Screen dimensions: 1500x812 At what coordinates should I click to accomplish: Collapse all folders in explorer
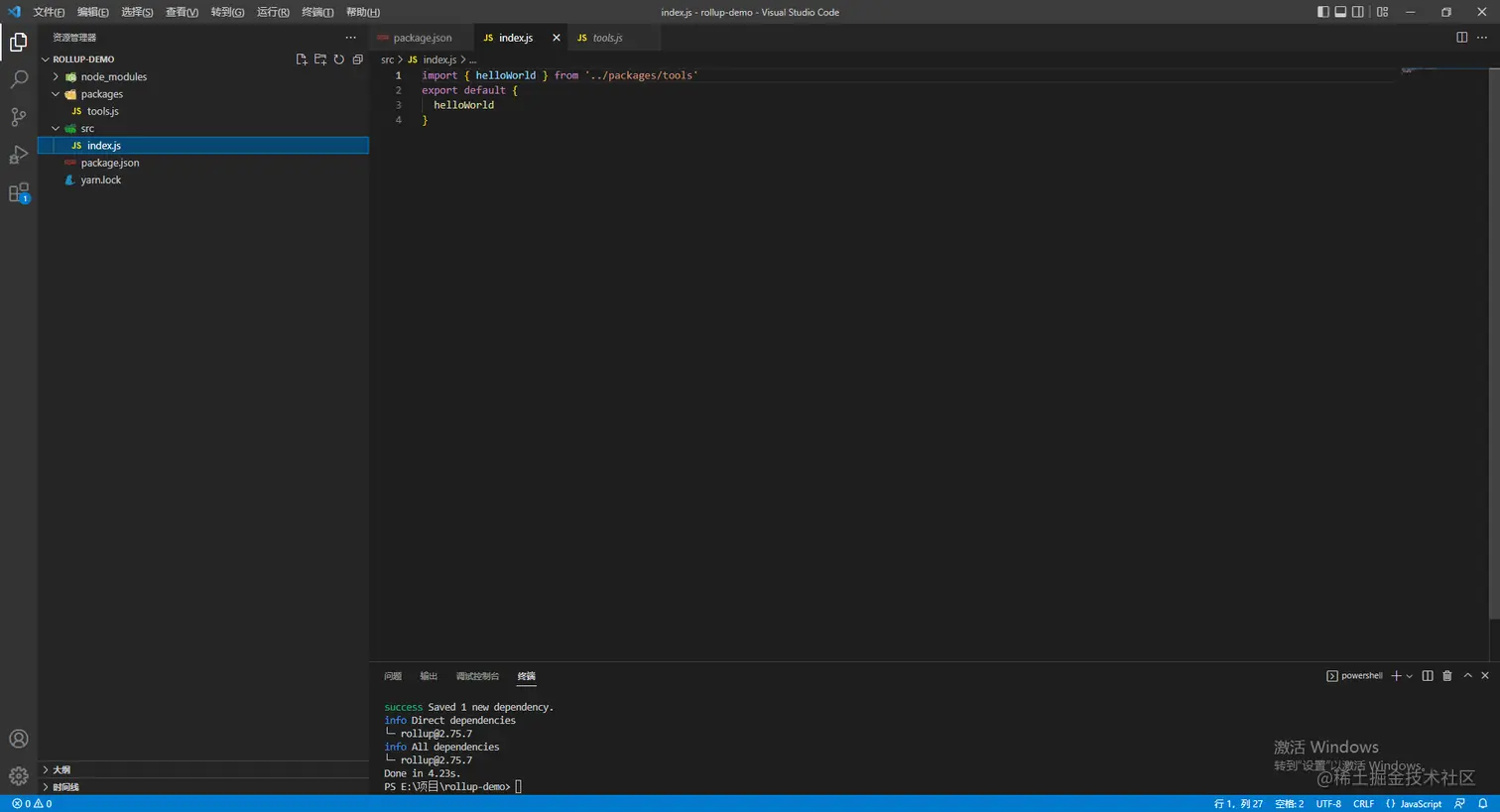[357, 59]
